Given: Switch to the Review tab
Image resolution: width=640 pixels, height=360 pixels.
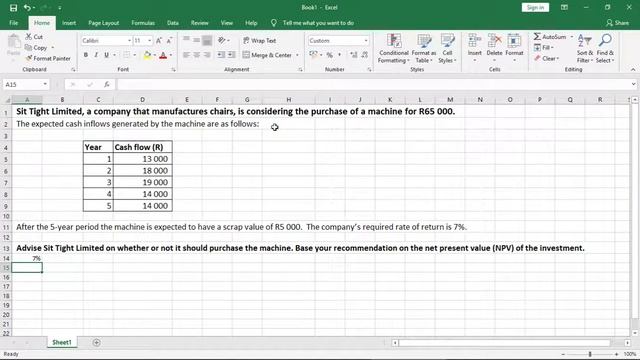Looking at the screenshot, I should pos(200,23).
